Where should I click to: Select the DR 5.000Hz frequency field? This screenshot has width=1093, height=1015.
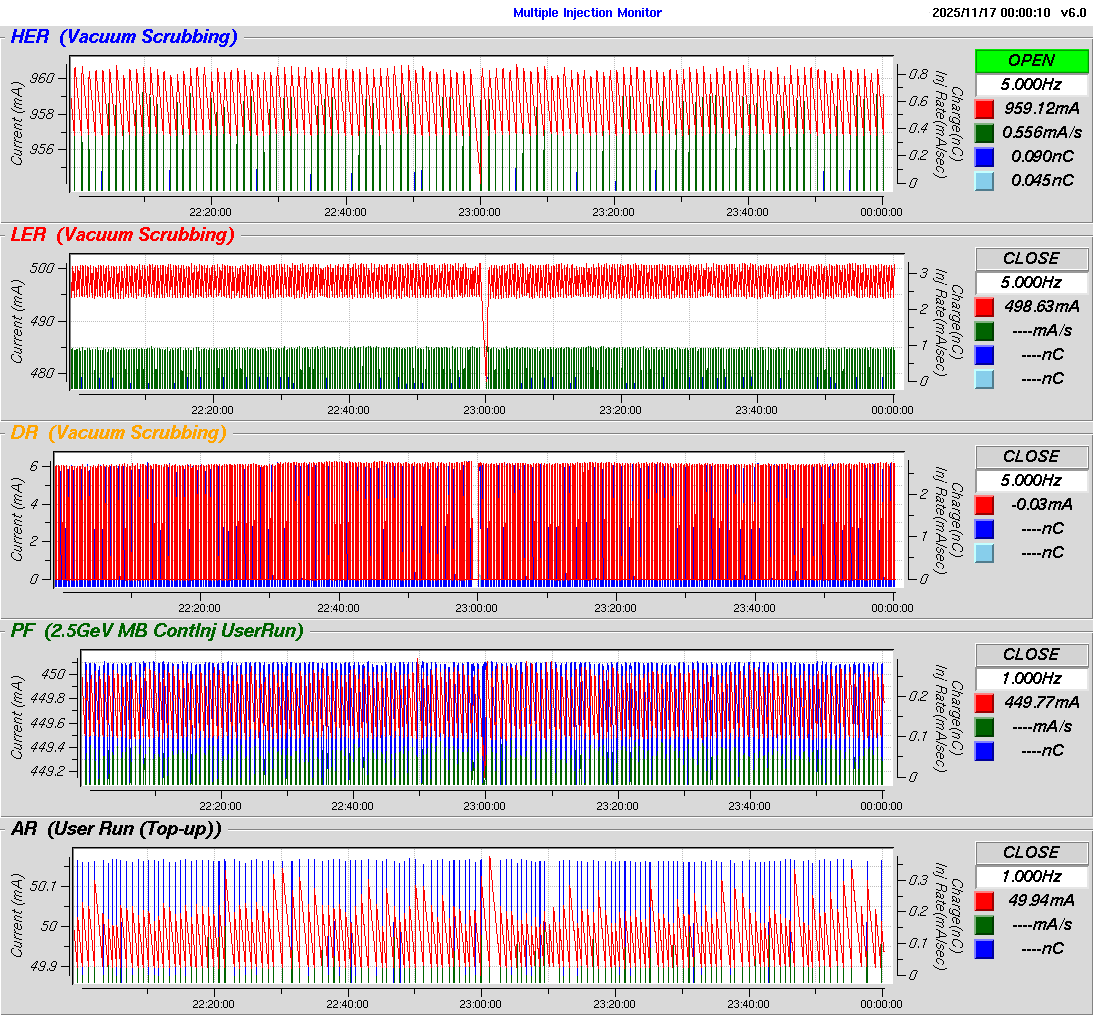pyautogui.click(x=1031, y=480)
